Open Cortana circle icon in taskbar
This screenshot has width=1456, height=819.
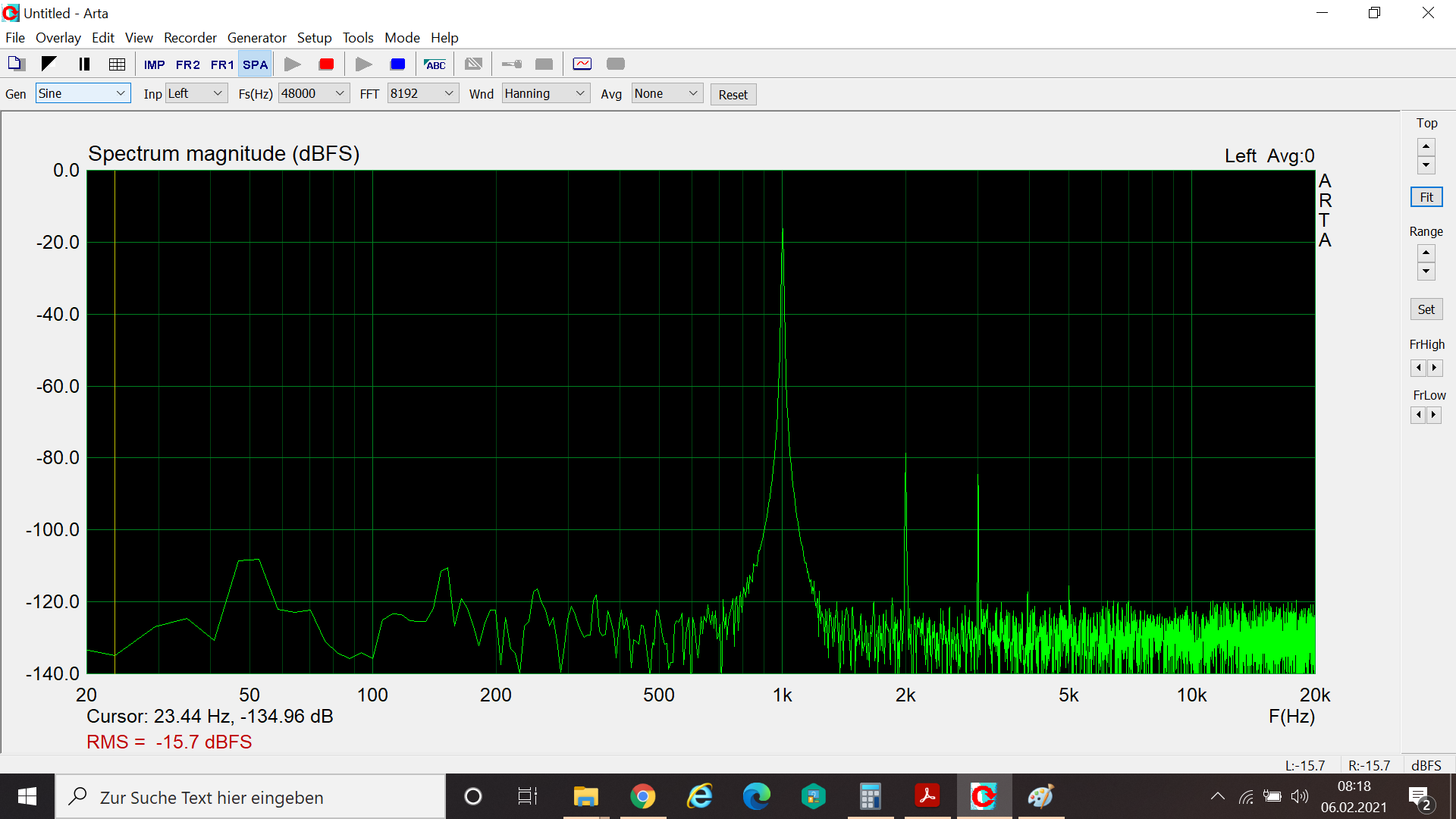(x=473, y=796)
